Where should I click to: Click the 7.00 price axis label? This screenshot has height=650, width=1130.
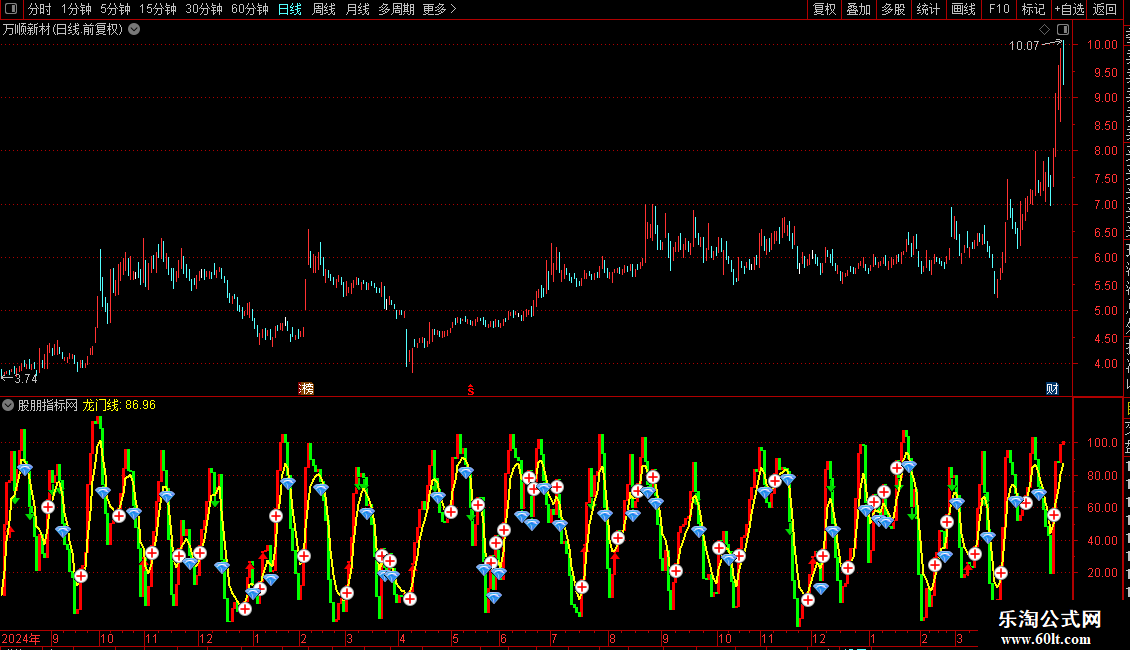tap(1105, 205)
